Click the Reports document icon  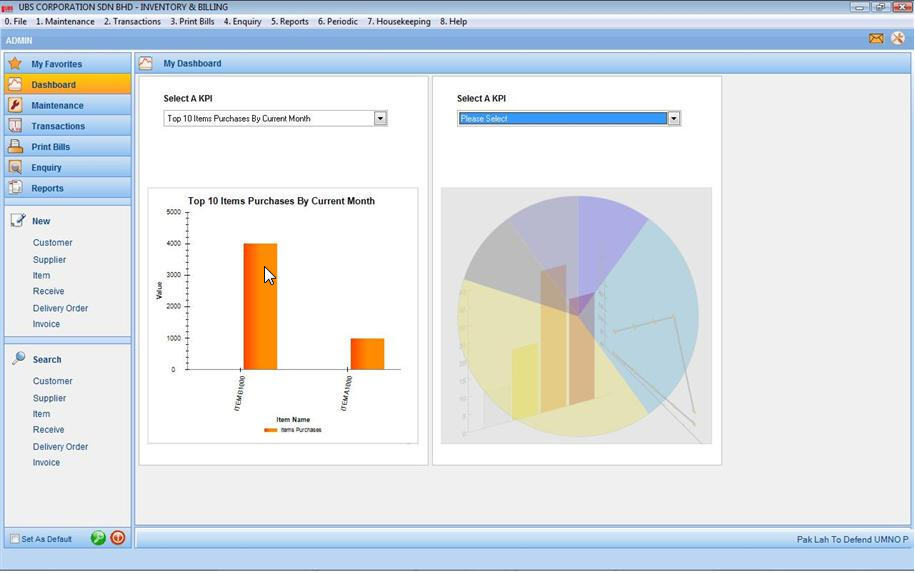point(15,187)
